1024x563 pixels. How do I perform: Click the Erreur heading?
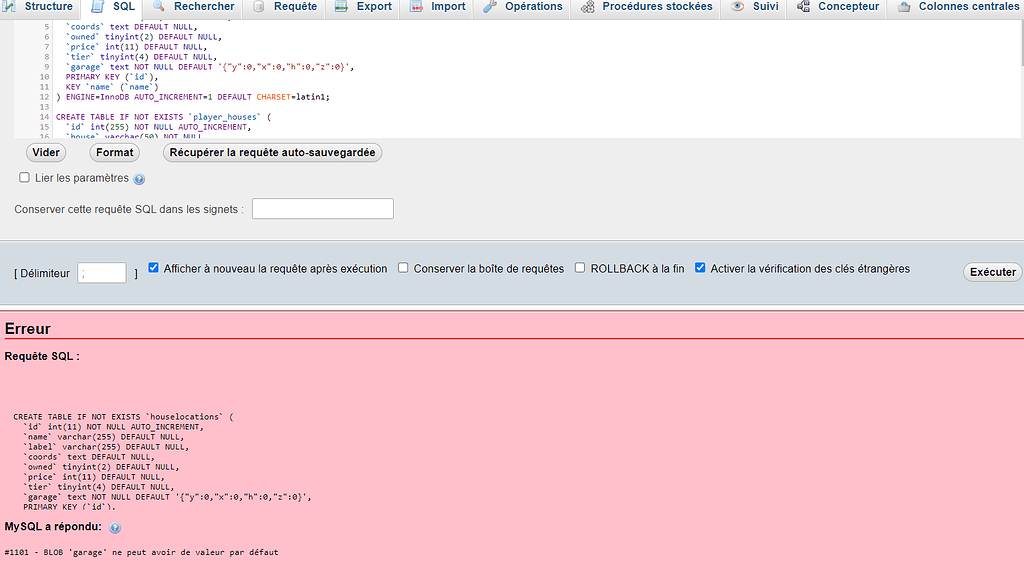27,329
